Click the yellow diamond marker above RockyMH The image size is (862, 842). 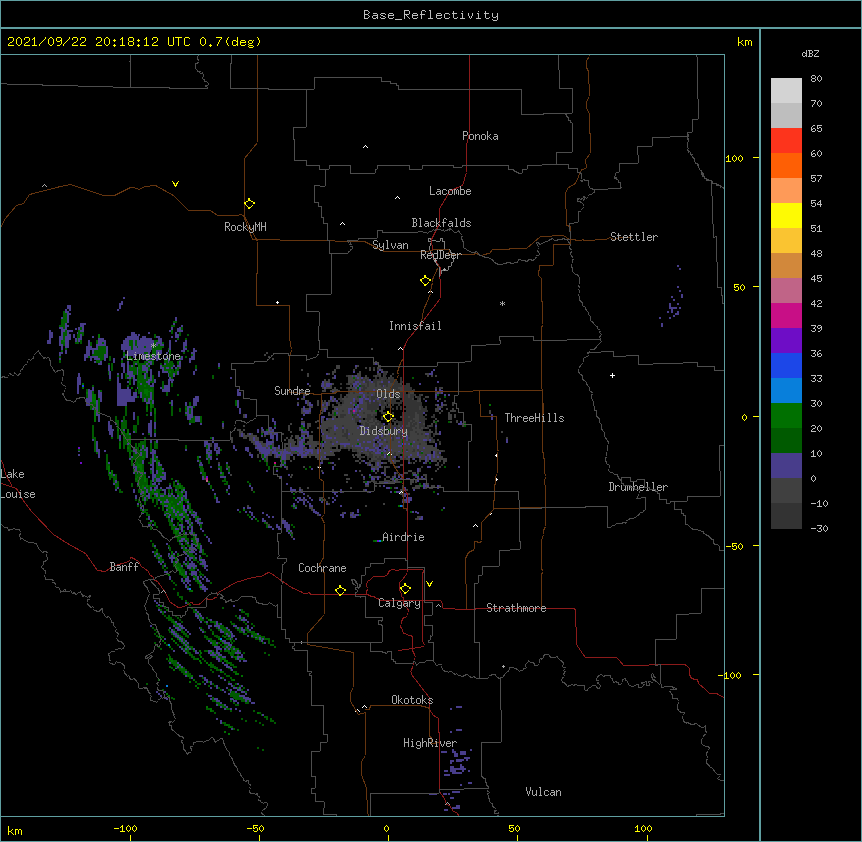249,204
